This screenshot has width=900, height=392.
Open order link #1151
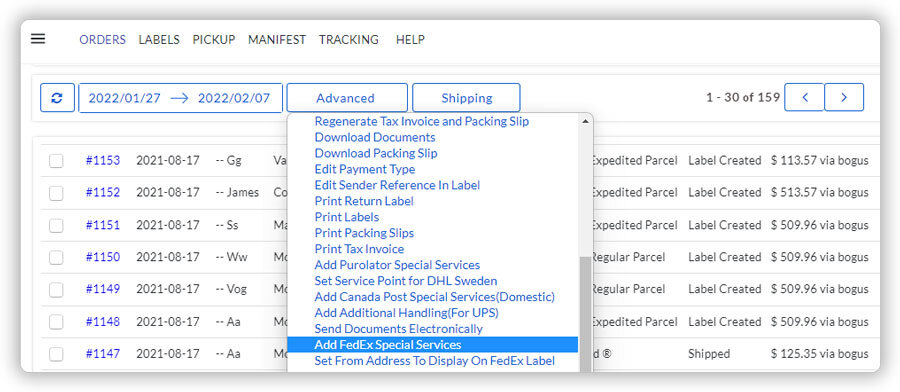click(x=103, y=225)
